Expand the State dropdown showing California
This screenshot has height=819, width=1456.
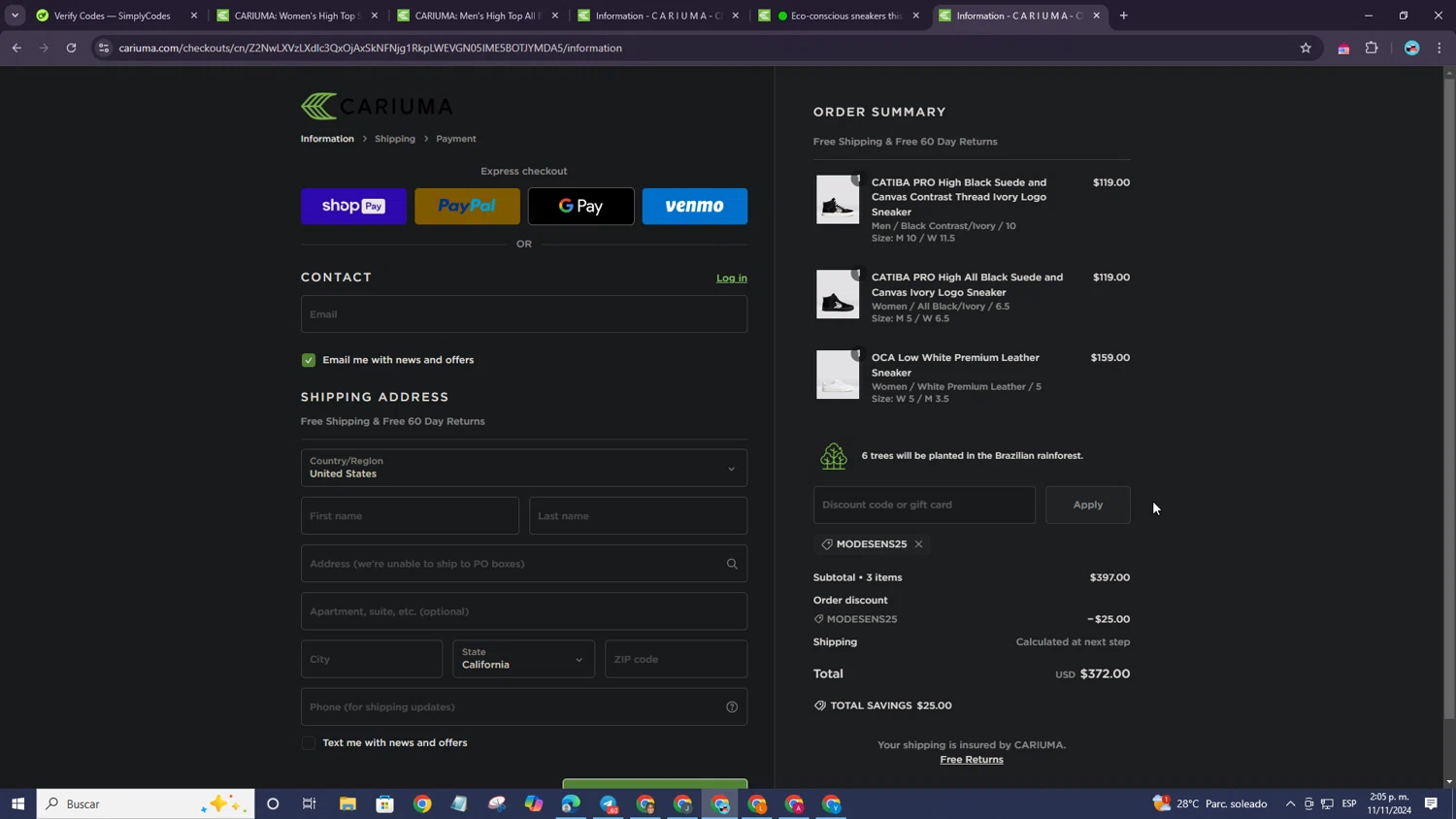click(x=524, y=659)
